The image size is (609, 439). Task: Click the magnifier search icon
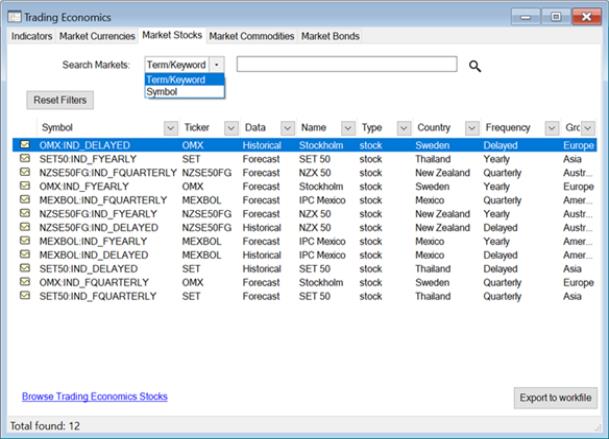[x=475, y=66]
